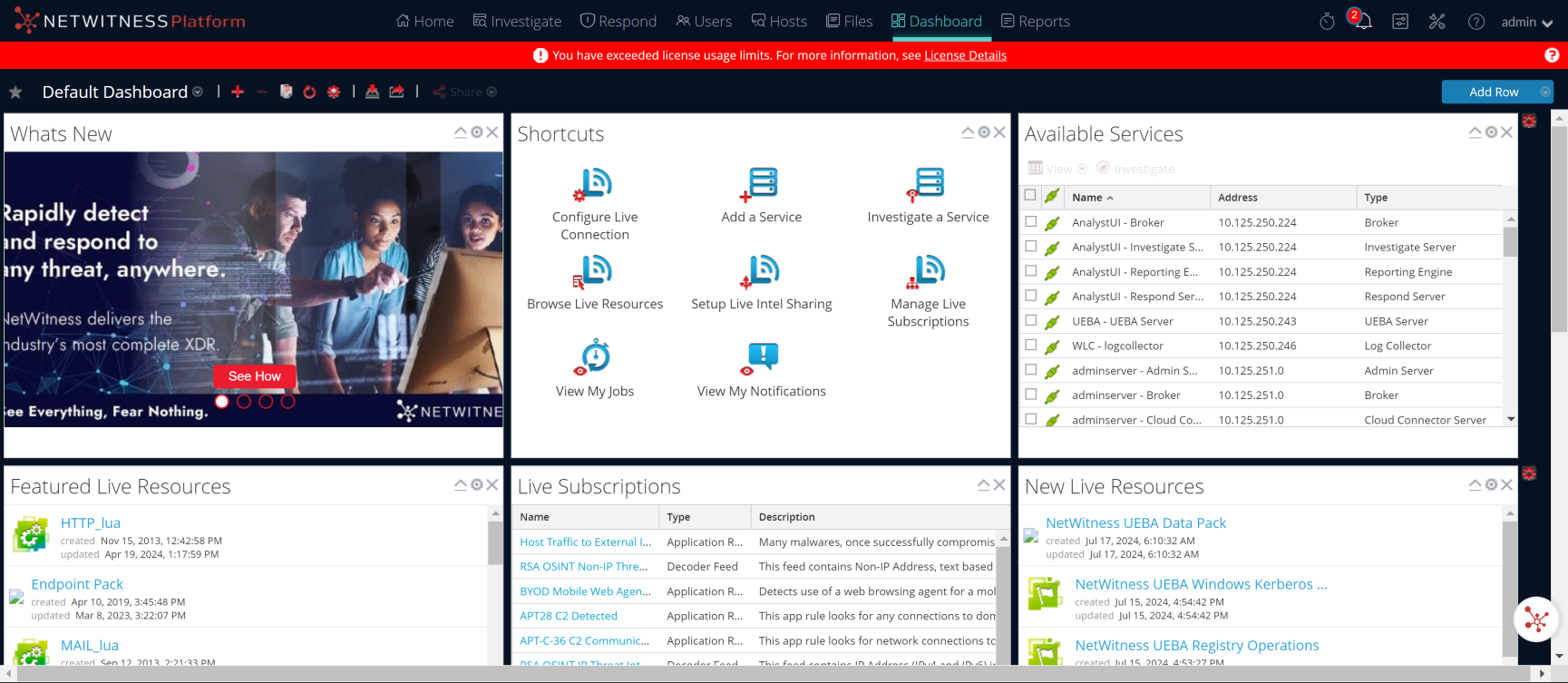The width and height of the screenshot is (1568, 683).
Task: Collapse the Shortcuts panel
Action: coord(968,132)
